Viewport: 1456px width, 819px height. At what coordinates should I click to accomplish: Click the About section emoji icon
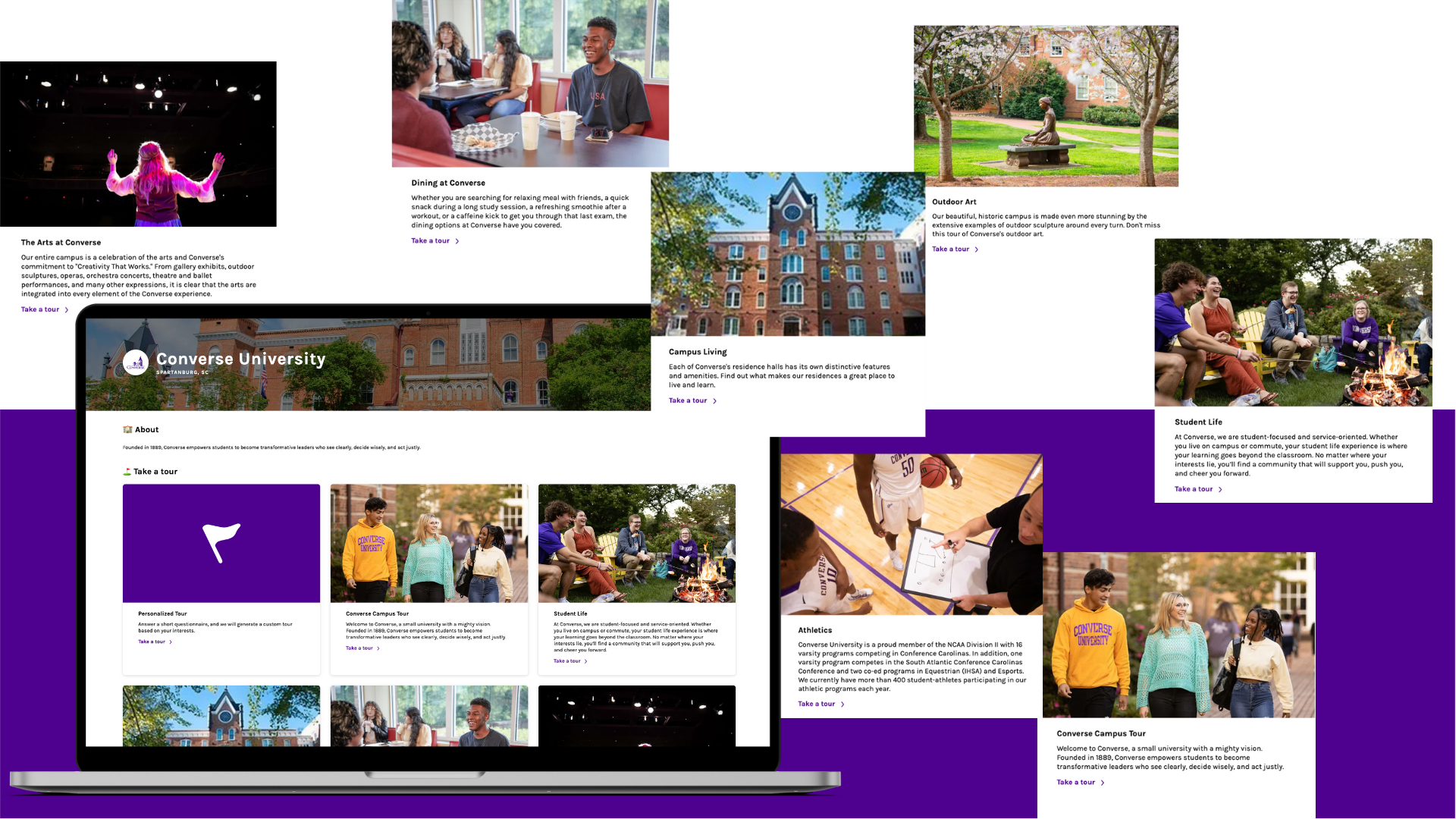click(x=127, y=430)
